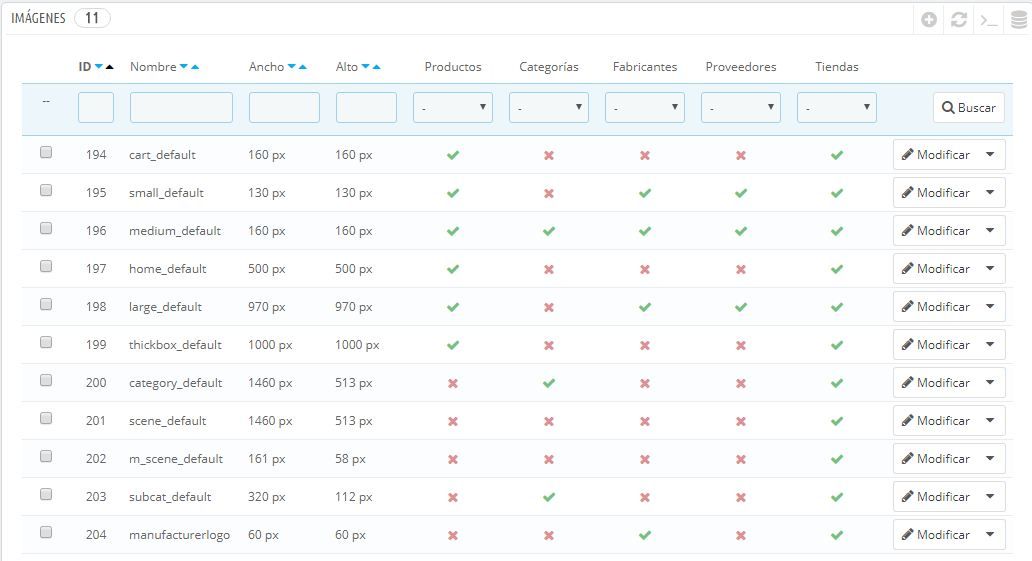
Task: Expand the actions arrow beside small_default Modificar
Action: pos(991,193)
